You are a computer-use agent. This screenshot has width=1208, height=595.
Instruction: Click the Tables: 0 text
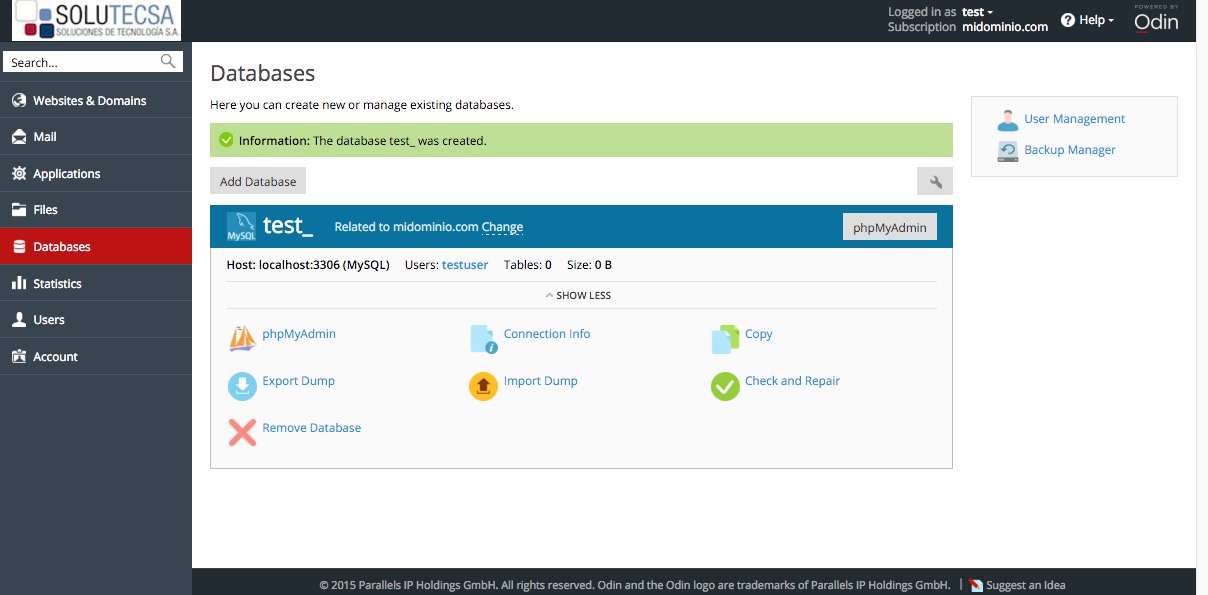tap(528, 265)
